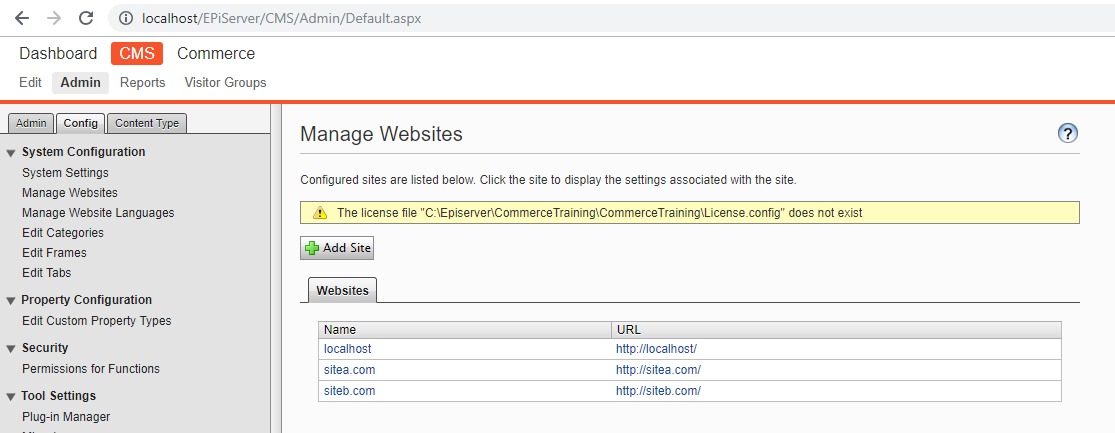Viewport: 1115px width, 433px height.
Task: Click the site info icon in address bar
Action: coord(126,18)
